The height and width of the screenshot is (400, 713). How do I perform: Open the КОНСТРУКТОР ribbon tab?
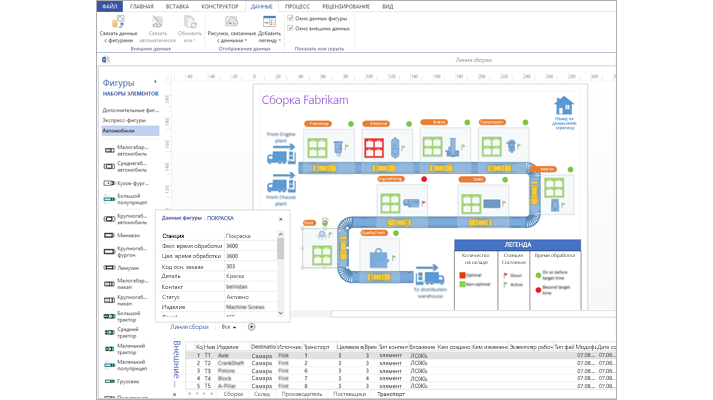220,6
